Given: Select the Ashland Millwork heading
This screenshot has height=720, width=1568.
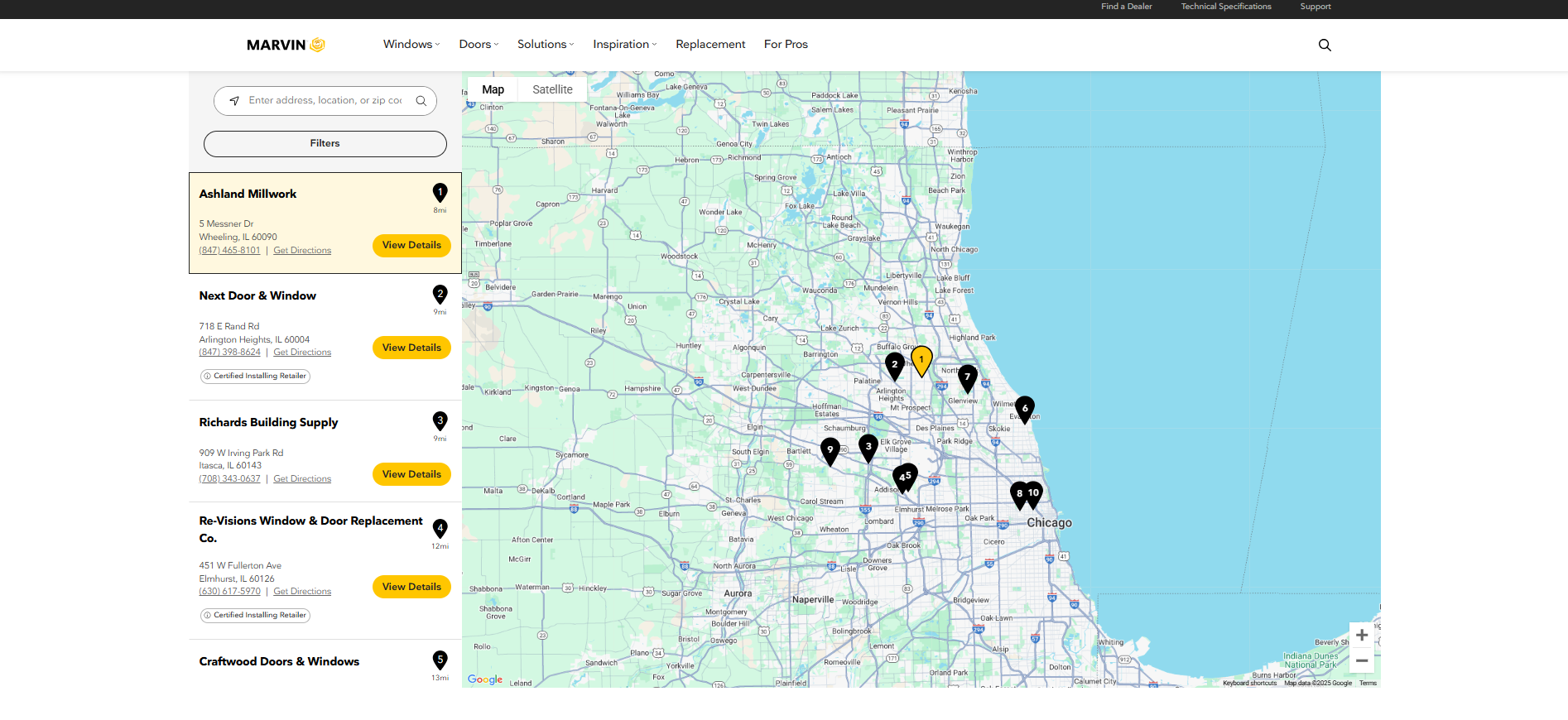Looking at the screenshot, I should pos(248,194).
